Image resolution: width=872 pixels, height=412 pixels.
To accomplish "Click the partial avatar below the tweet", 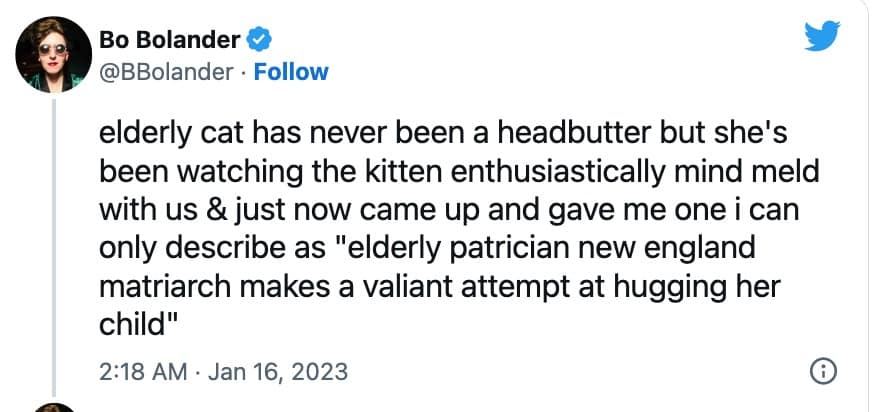I will tap(55, 407).
